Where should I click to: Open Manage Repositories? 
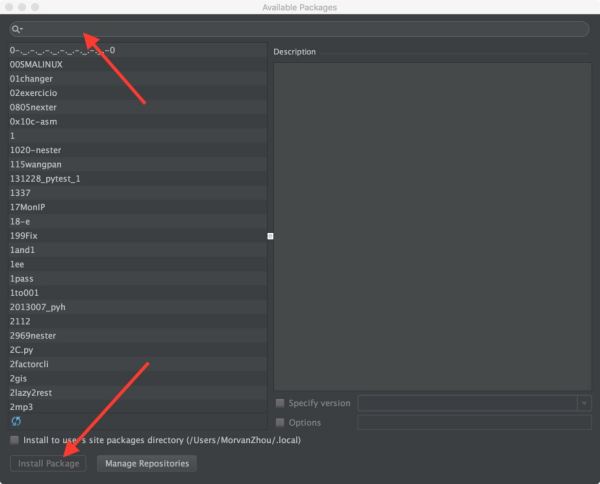point(147,463)
